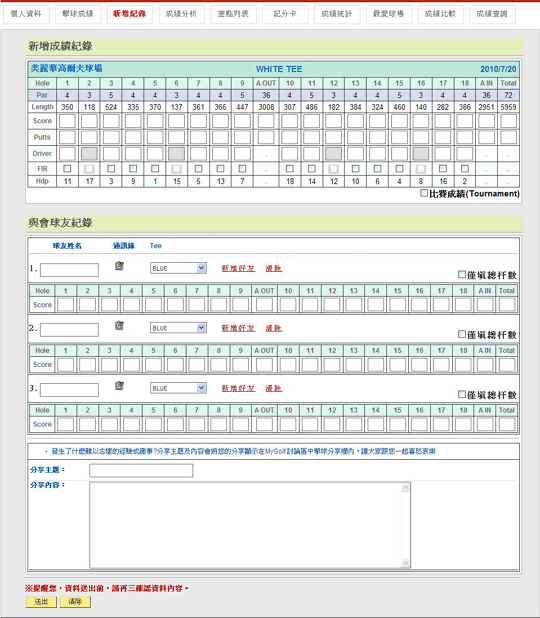Open 成績查詢 tab

pyautogui.click(x=492, y=14)
